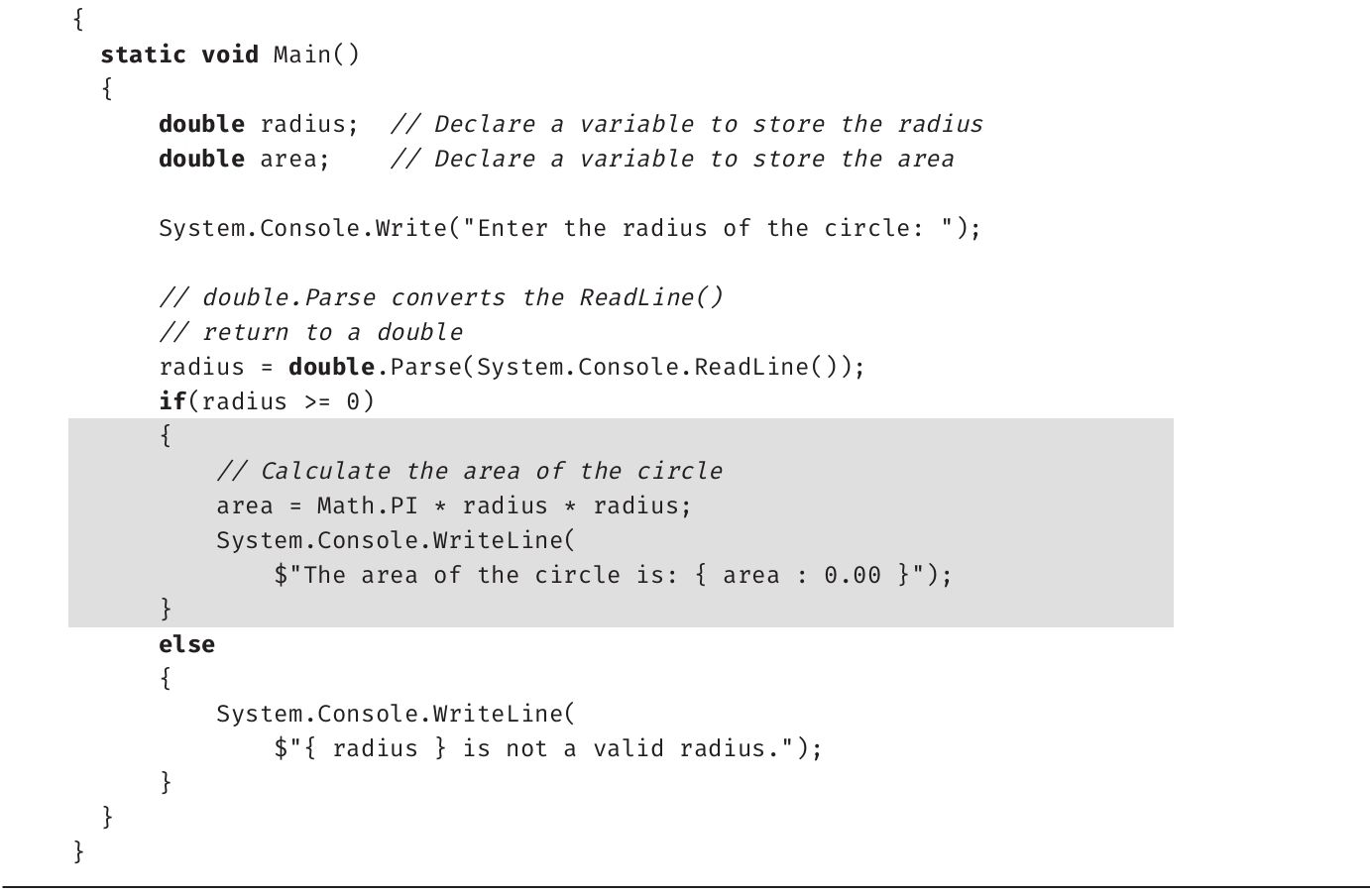The width and height of the screenshot is (1370, 896).
Task: Click the 'Calculate the area of the circle' comment
Action: (x=469, y=471)
